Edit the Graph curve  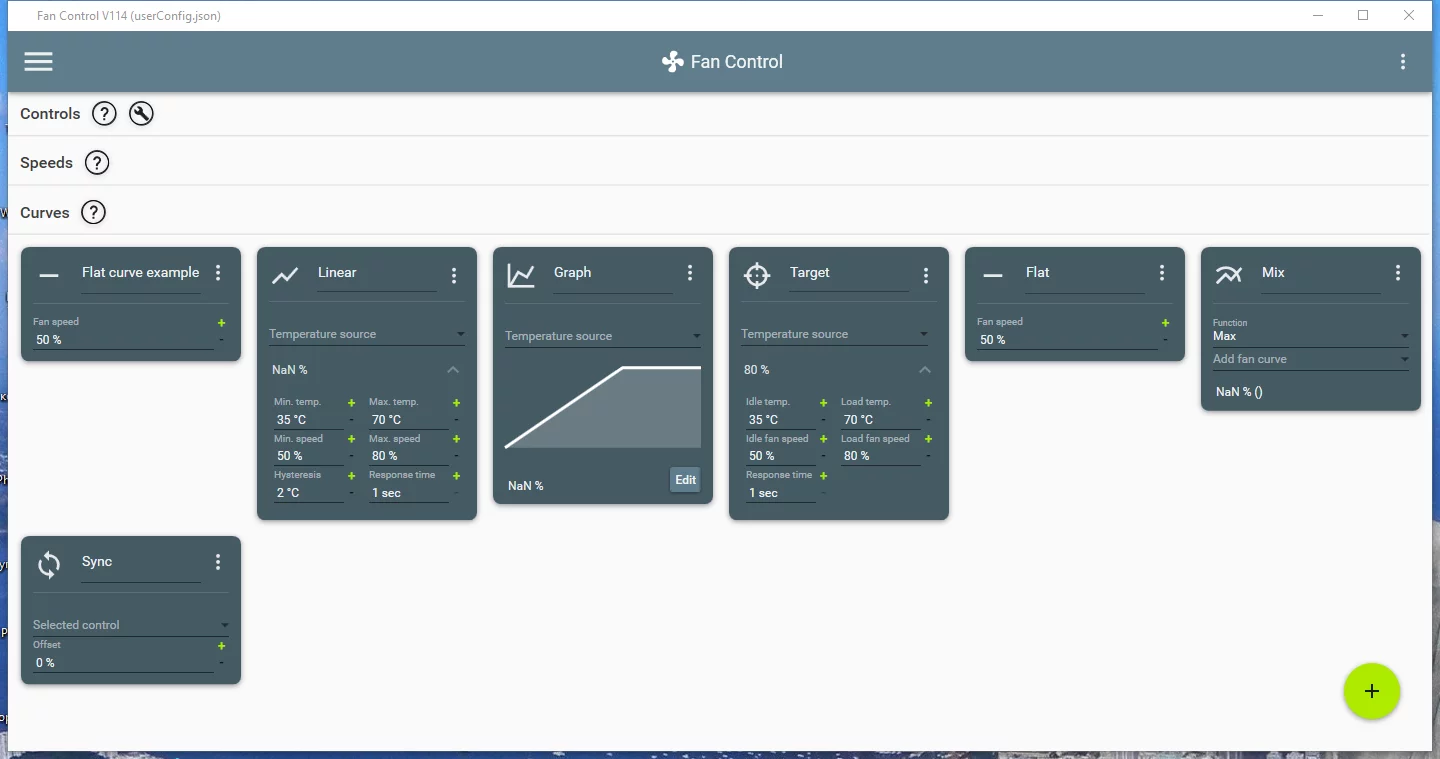pyautogui.click(x=685, y=480)
